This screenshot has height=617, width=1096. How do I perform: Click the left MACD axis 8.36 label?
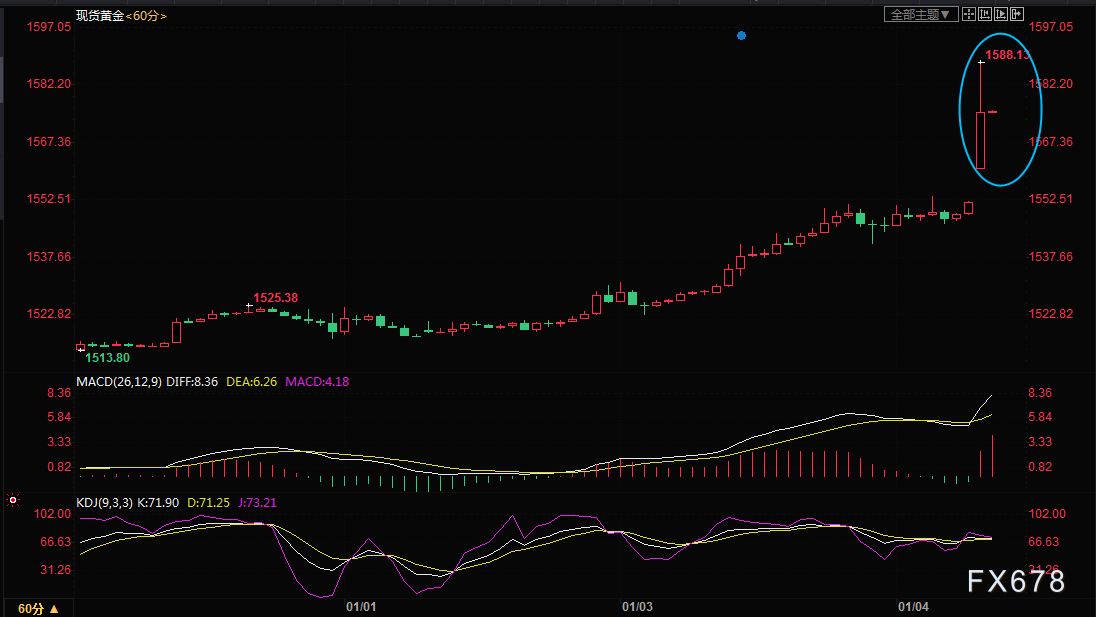pyautogui.click(x=59, y=393)
